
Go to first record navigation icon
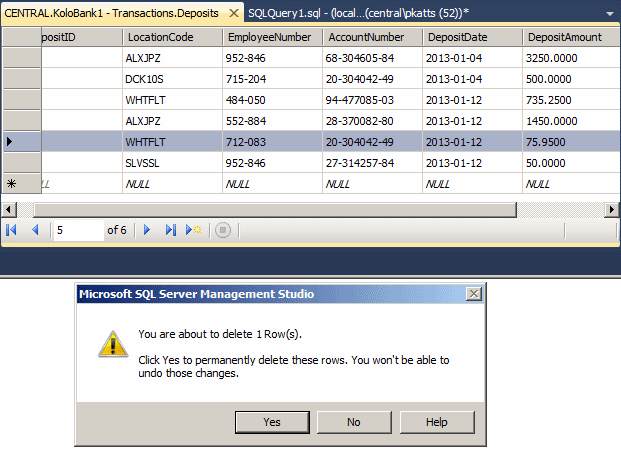(11, 230)
